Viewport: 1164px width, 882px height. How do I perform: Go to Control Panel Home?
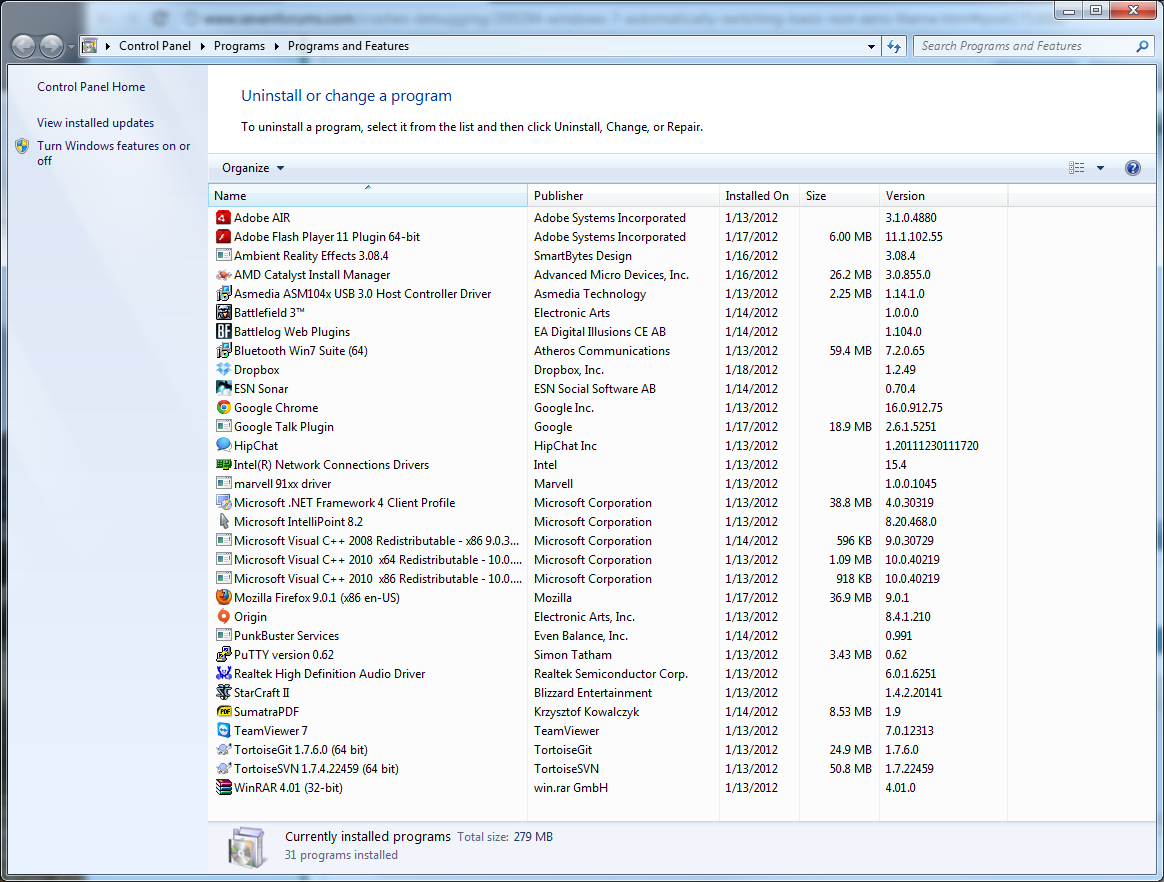[x=91, y=87]
